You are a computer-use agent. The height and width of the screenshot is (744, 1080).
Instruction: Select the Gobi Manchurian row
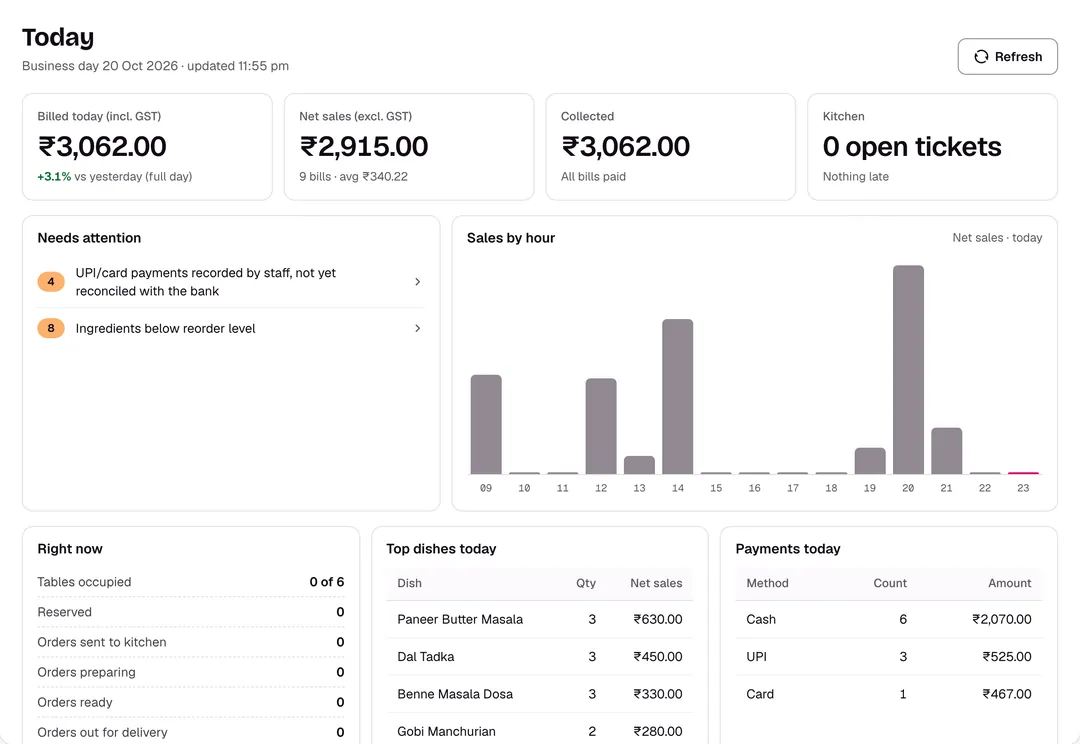tap(539, 731)
